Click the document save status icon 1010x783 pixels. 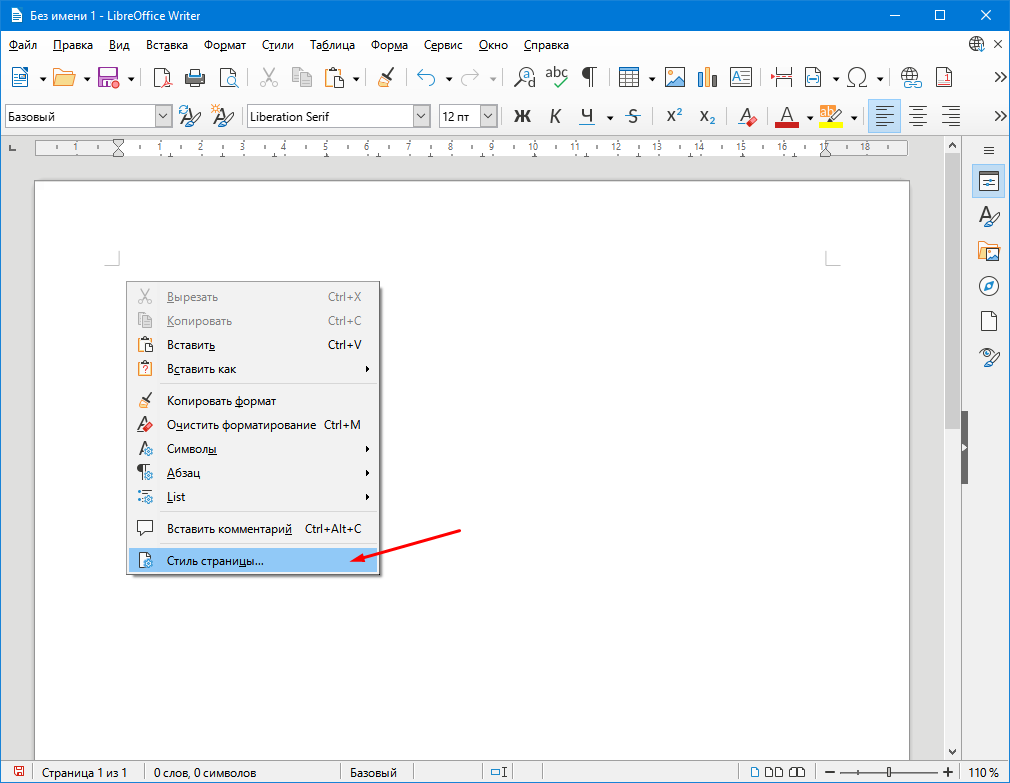coord(19,771)
